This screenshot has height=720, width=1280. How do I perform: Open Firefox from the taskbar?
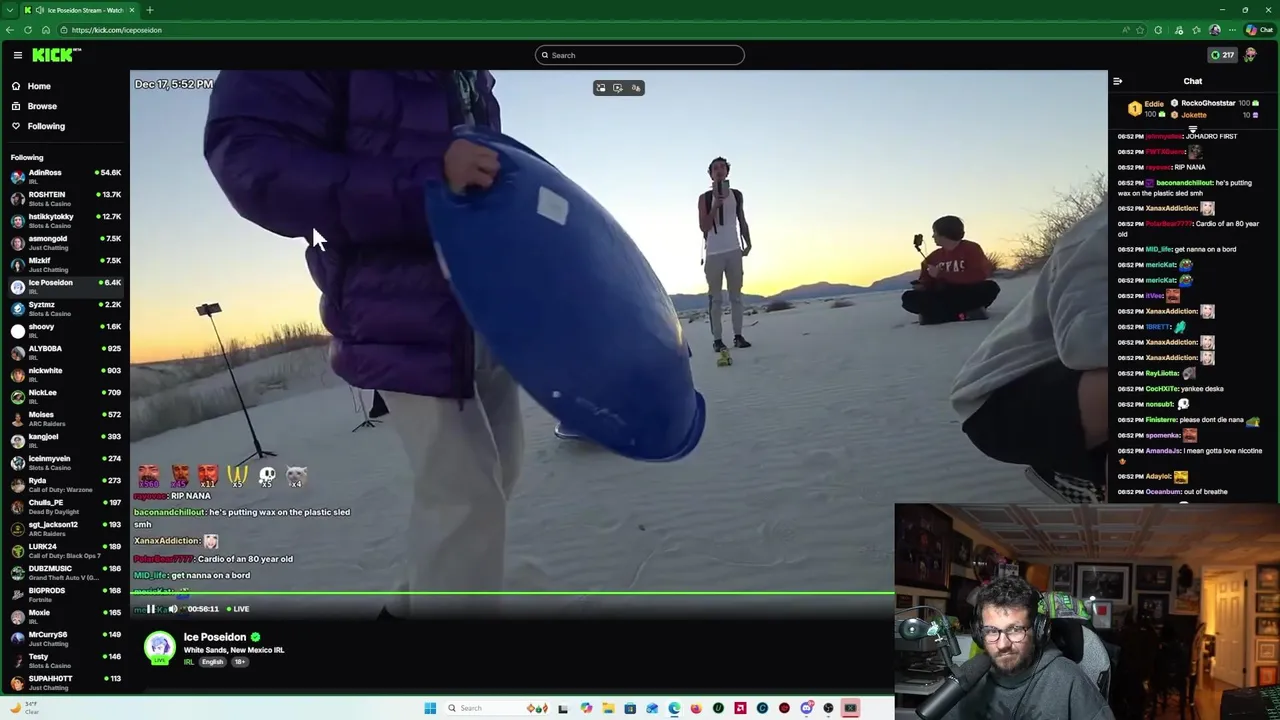click(x=696, y=708)
